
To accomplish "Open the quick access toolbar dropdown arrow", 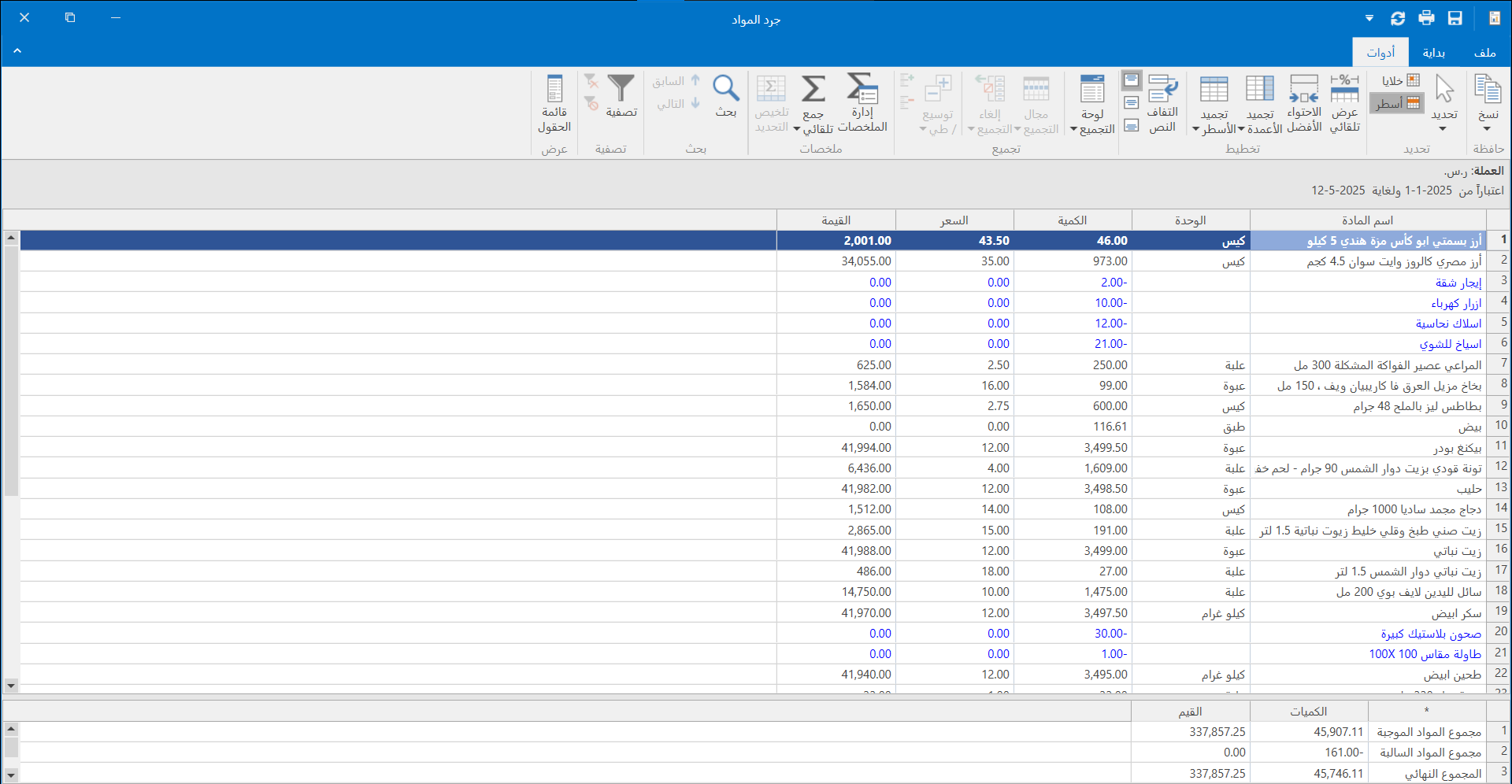I will [1369, 18].
